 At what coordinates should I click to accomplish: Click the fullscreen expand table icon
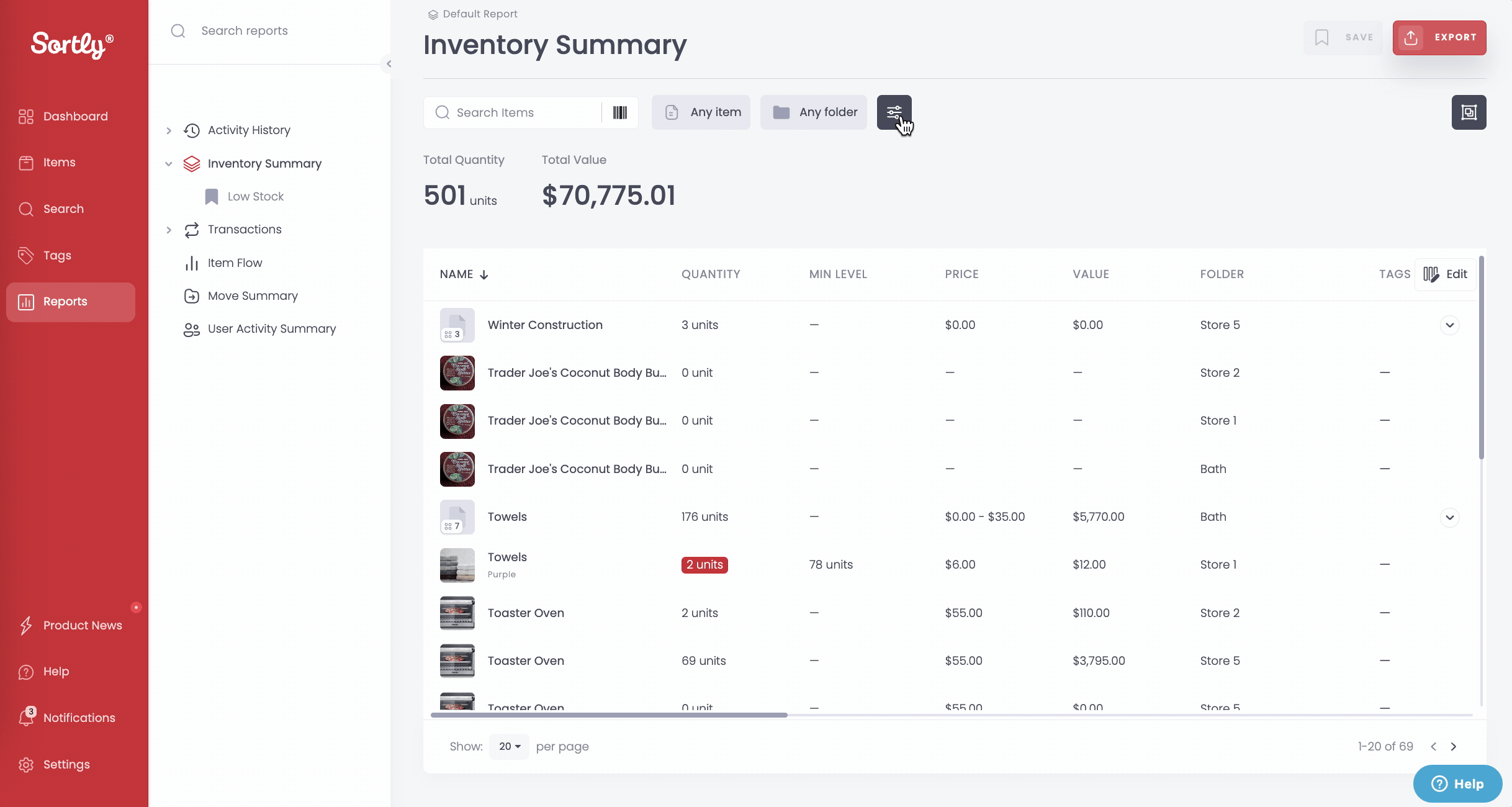pyautogui.click(x=1469, y=112)
